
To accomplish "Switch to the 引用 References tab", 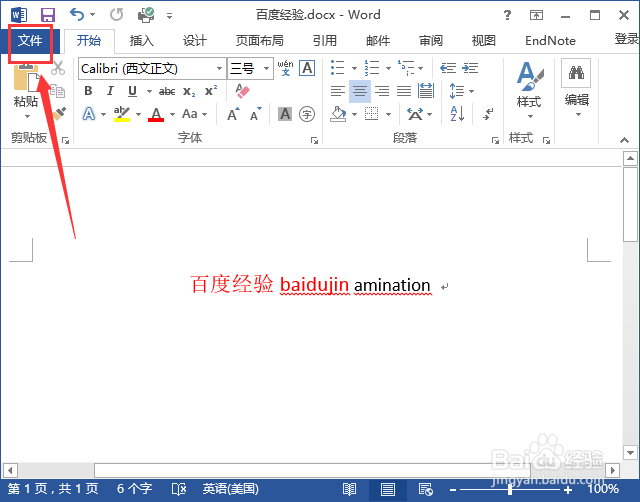I will click(325, 41).
